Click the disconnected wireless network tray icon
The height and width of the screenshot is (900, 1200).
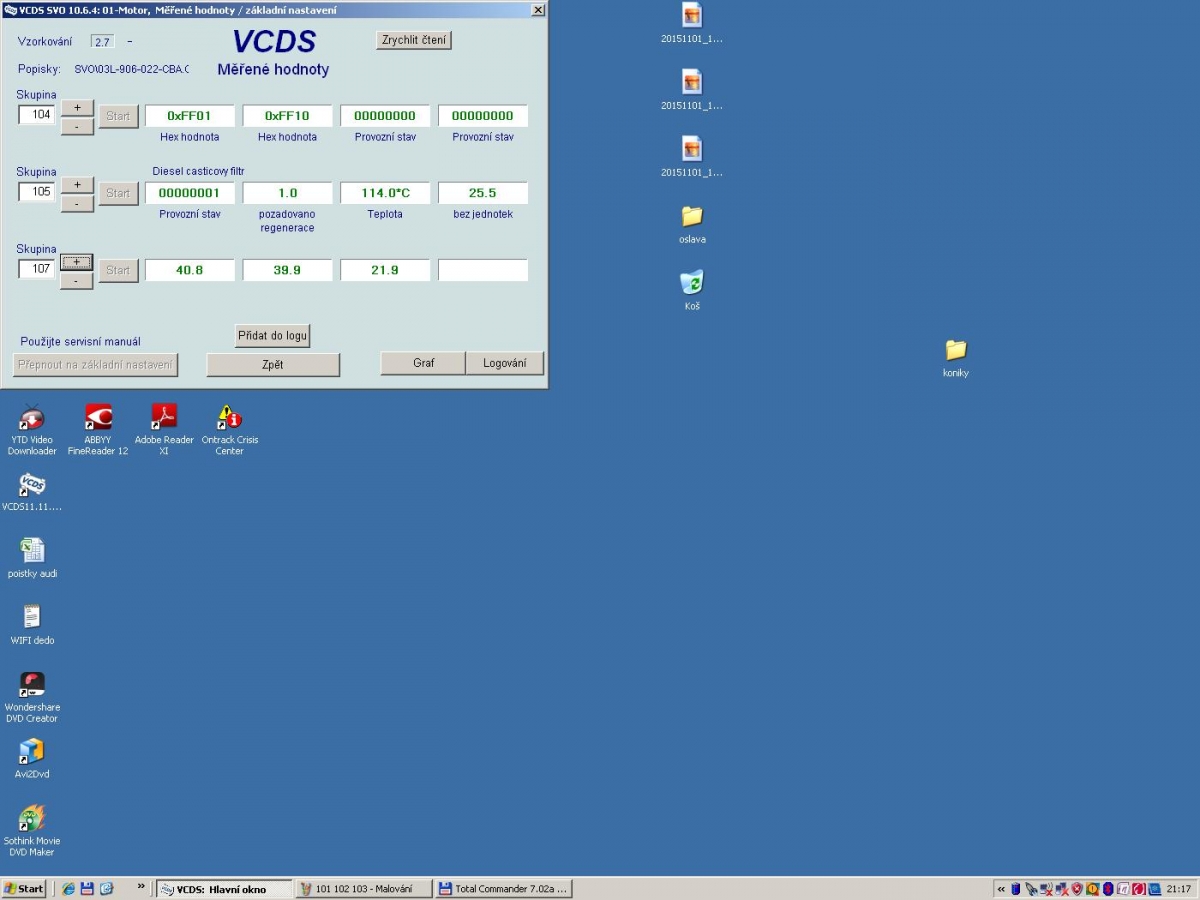[1046, 888]
